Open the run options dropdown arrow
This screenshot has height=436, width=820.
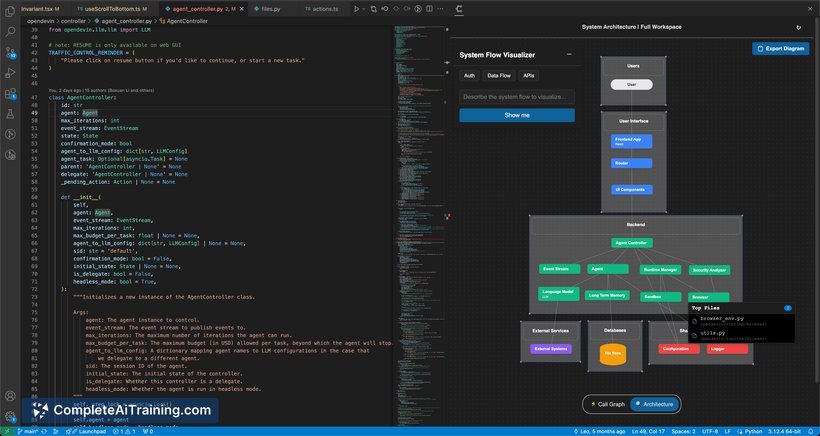(x=364, y=9)
